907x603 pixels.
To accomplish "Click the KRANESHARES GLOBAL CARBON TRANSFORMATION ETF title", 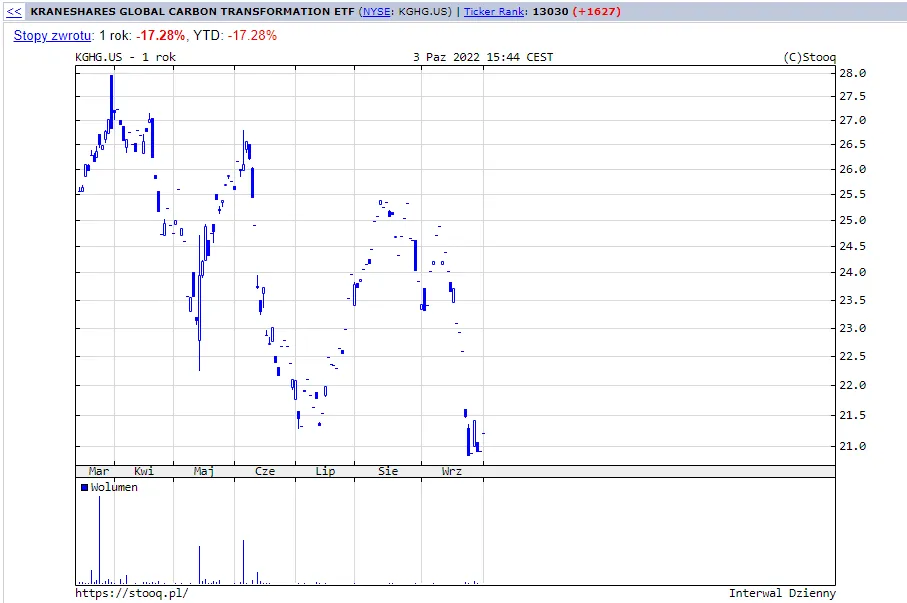I will pyautogui.click(x=192, y=12).
